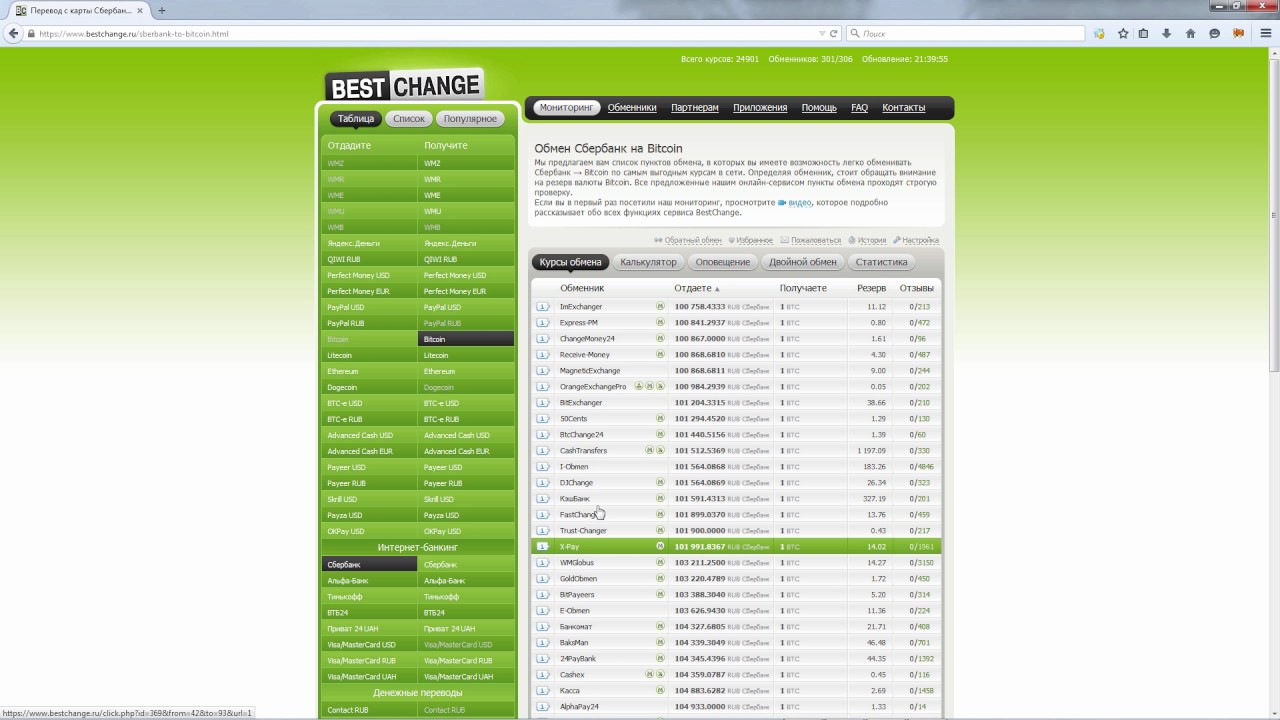Screen dimensions: 1280x720
Task: Open Партнерам menu item
Action: [695, 107]
